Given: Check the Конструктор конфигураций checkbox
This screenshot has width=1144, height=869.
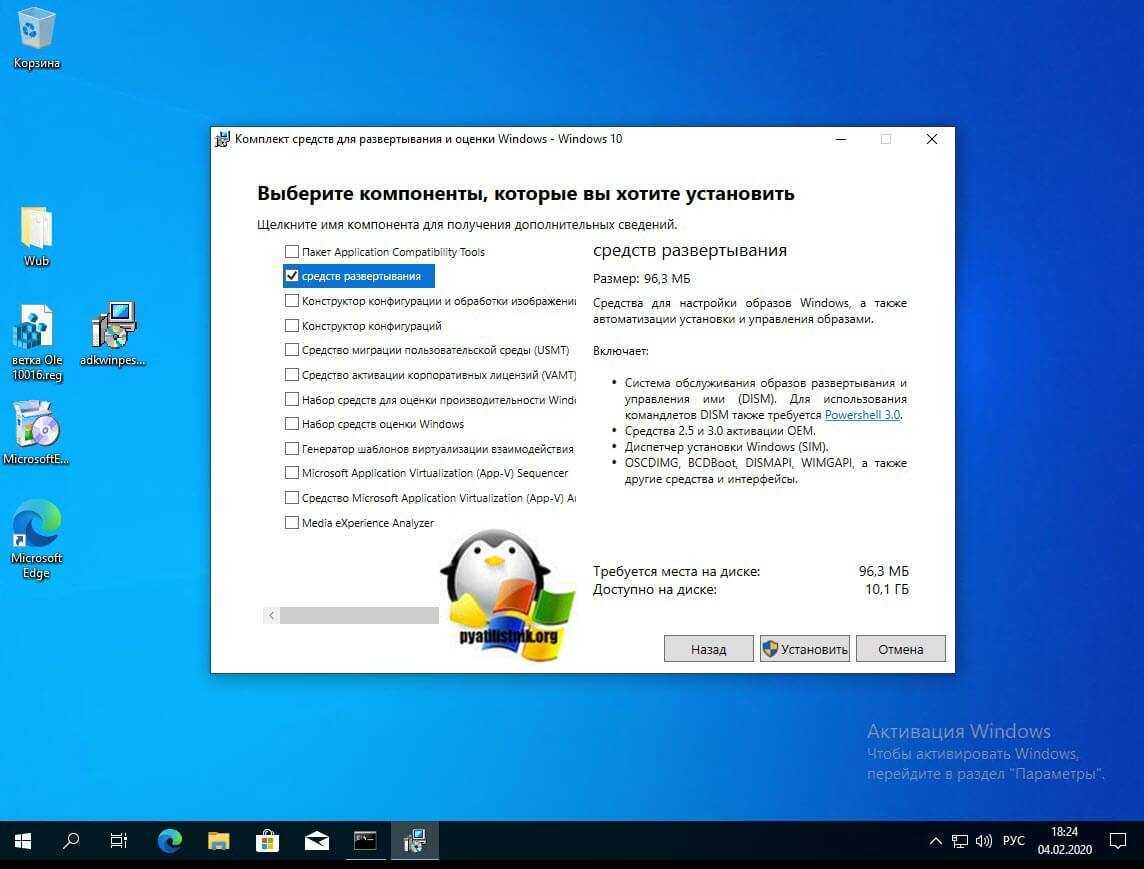Looking at the screenshot, I should (292, 325).
